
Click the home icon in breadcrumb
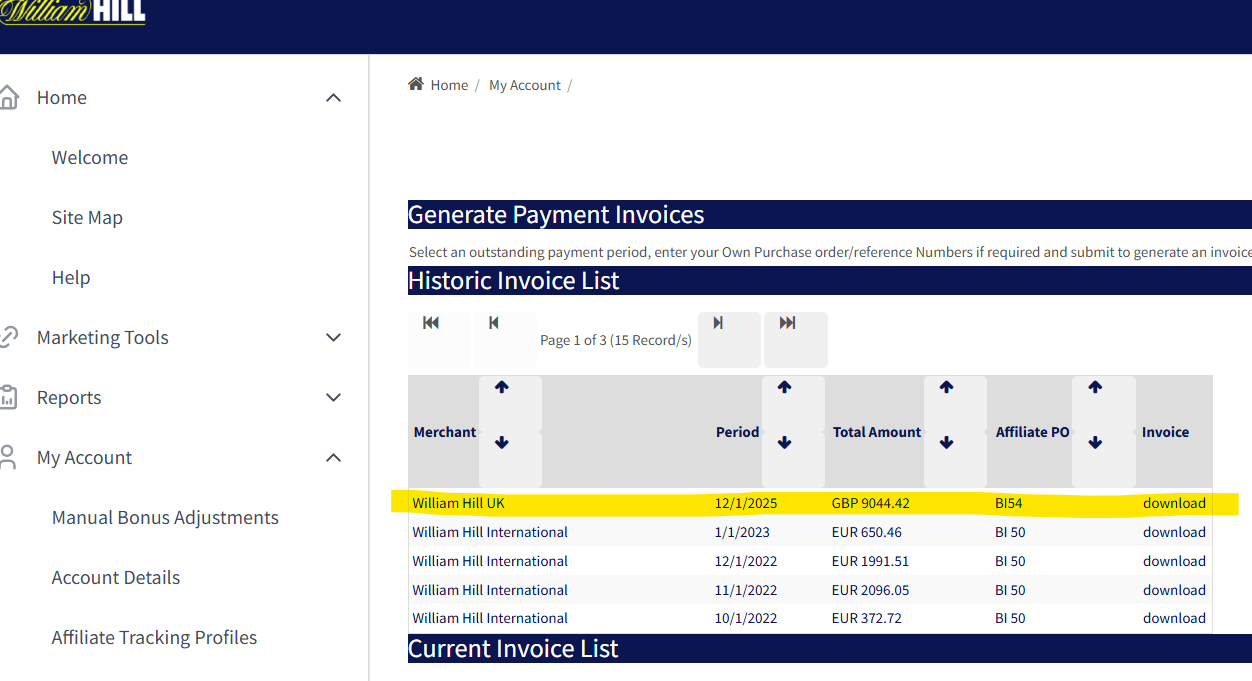pos(416,84)
